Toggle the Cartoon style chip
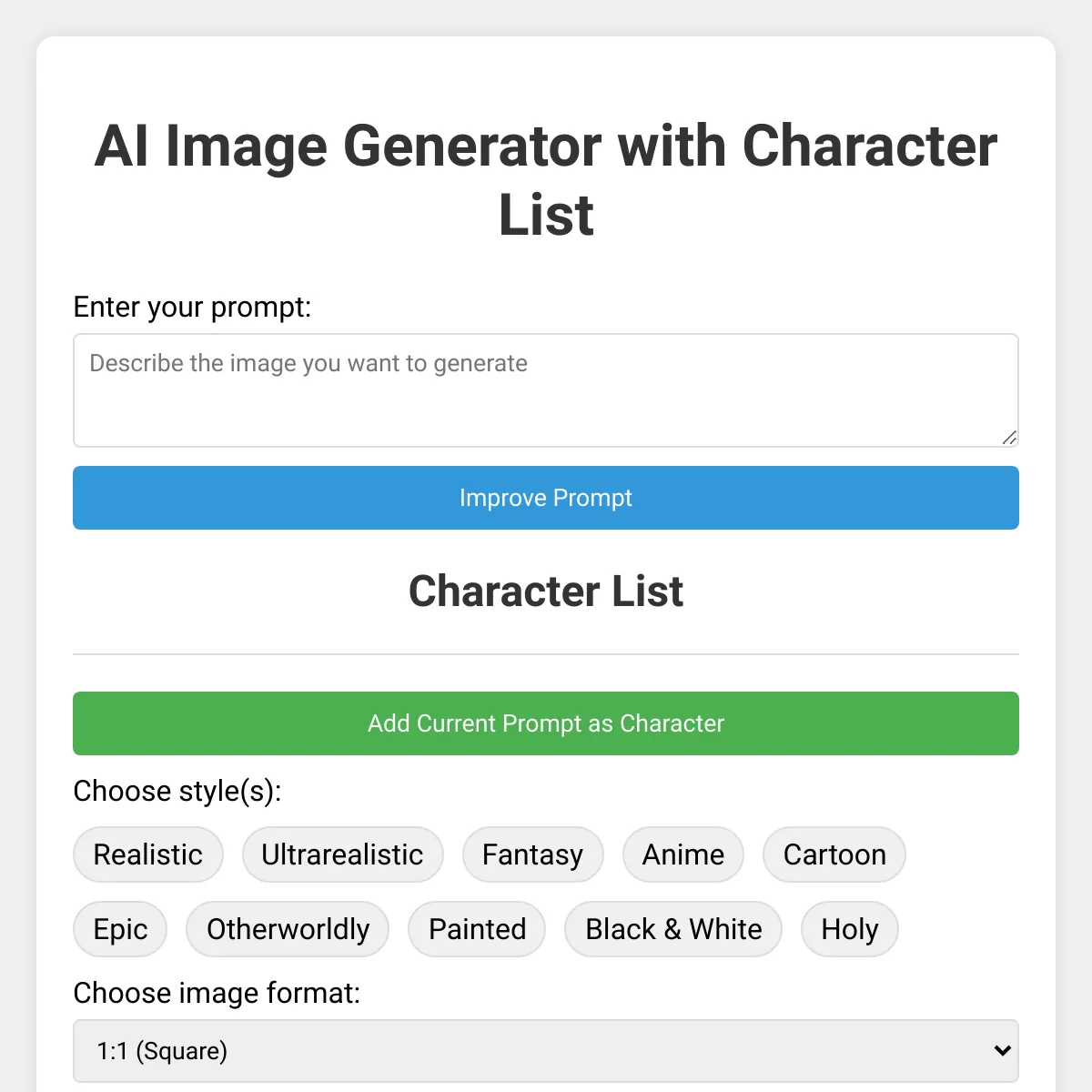Image resolution: width=1092 pixels, height=1092 pixels. [834, 854]
